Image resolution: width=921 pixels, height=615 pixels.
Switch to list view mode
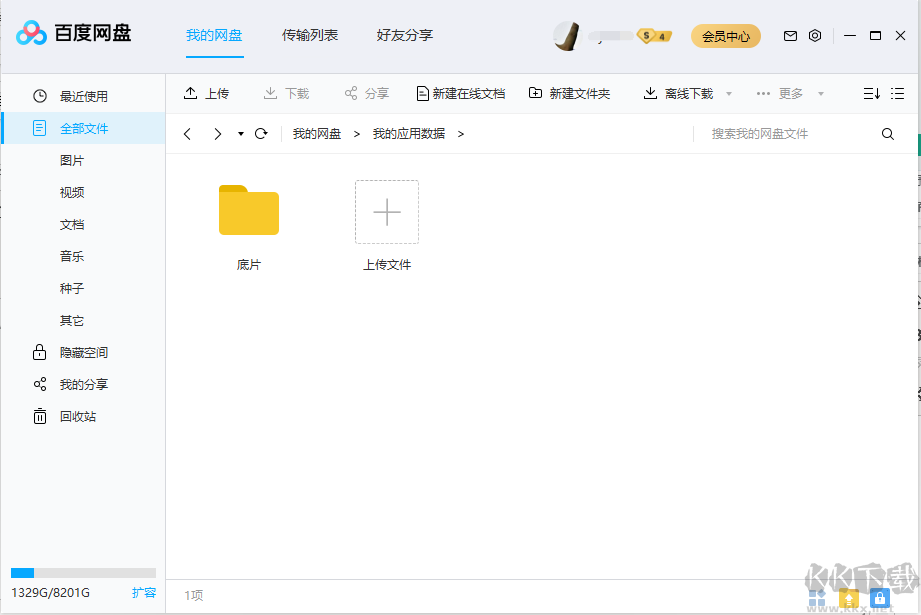click(897, 93)
